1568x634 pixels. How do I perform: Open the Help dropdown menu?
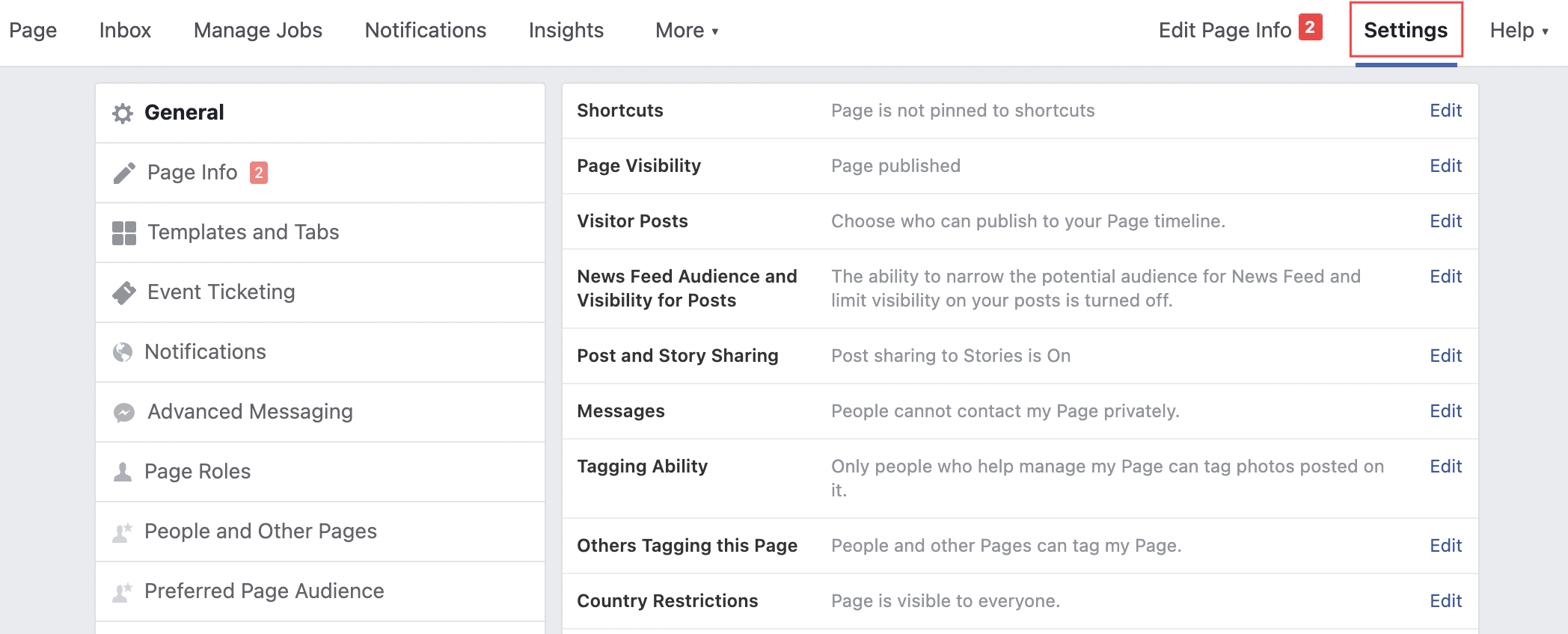coord(1519,30)
